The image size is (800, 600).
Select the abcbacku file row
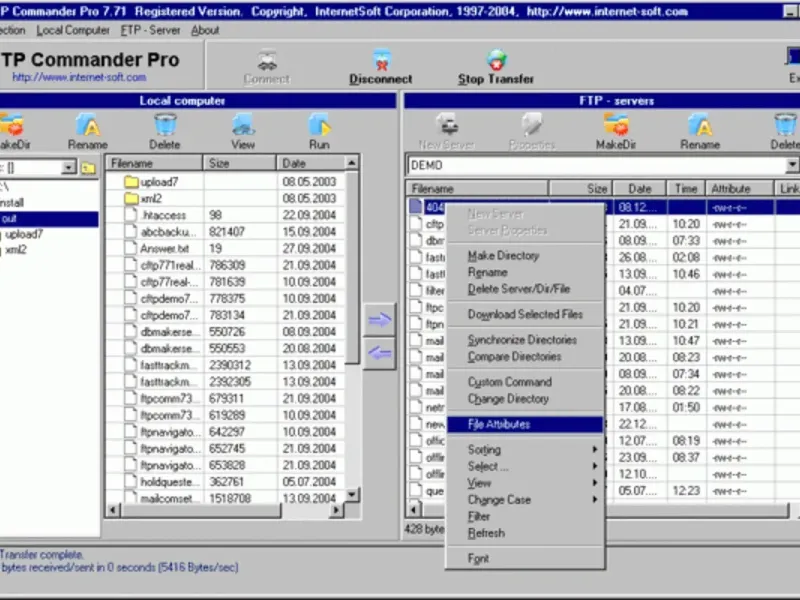[225, 232]
